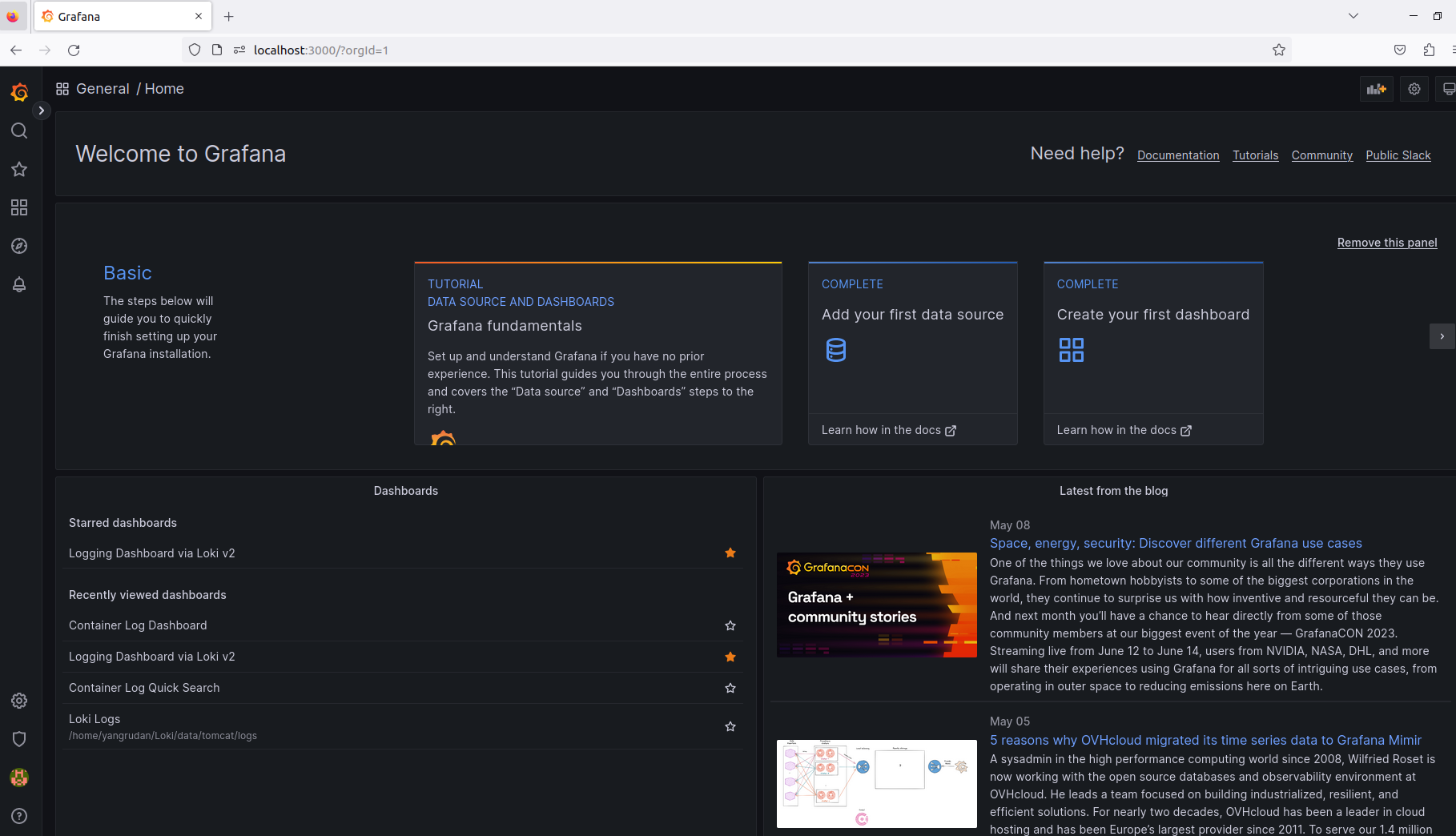This screenshot has width=1456, height=836.
Task: Click the Documentation help link
Action: coord(1178,155)
